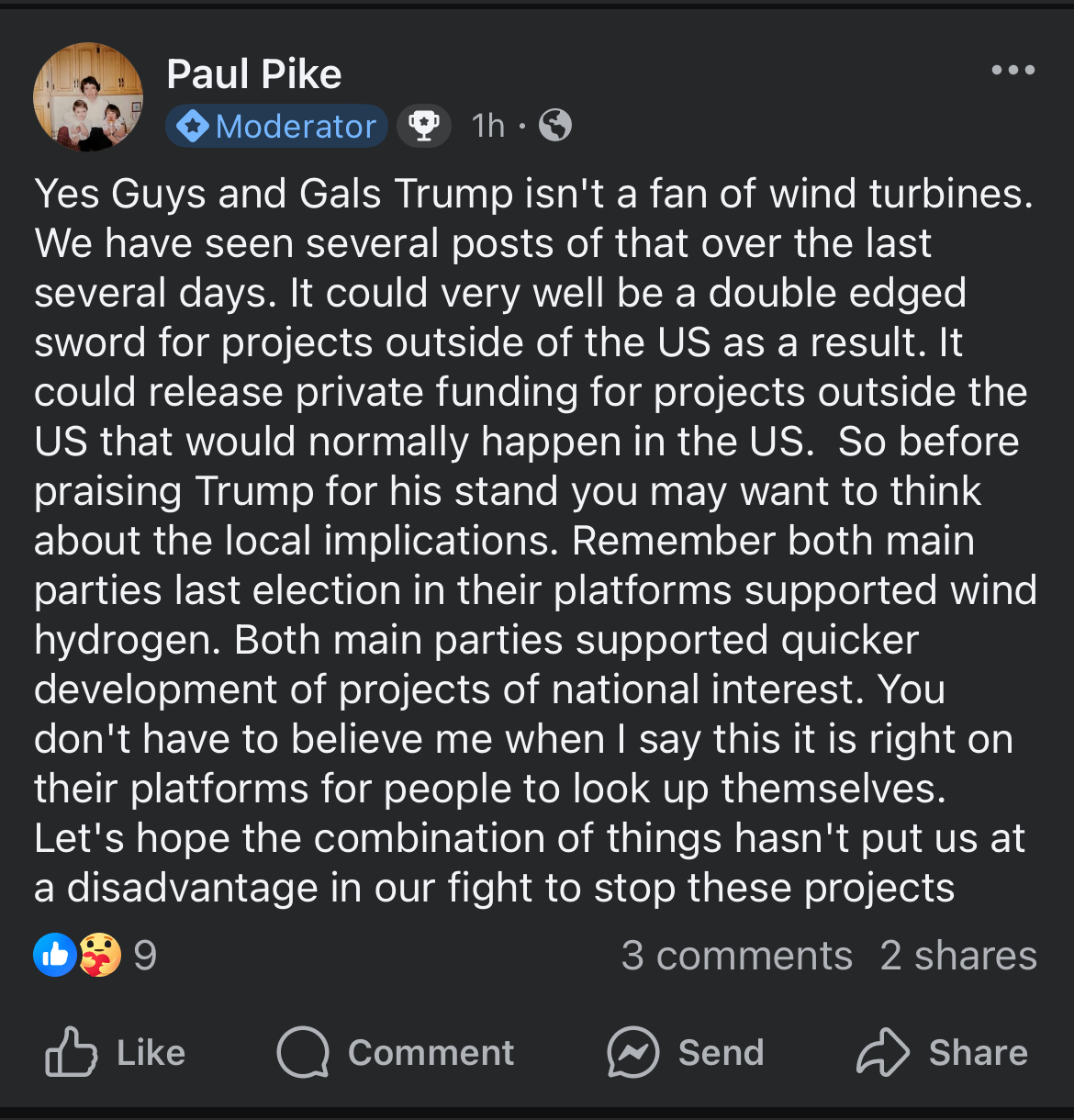Viewport: 1074px width, 1120px height.
Task: View the 2 shares list
Action: (958, 956)
